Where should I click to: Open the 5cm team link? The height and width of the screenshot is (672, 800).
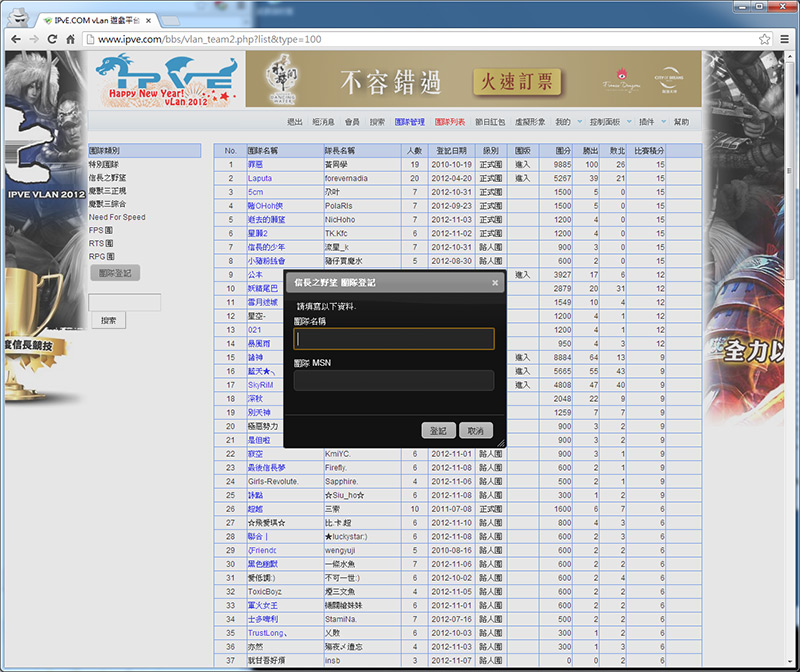[x=256, y=192]
